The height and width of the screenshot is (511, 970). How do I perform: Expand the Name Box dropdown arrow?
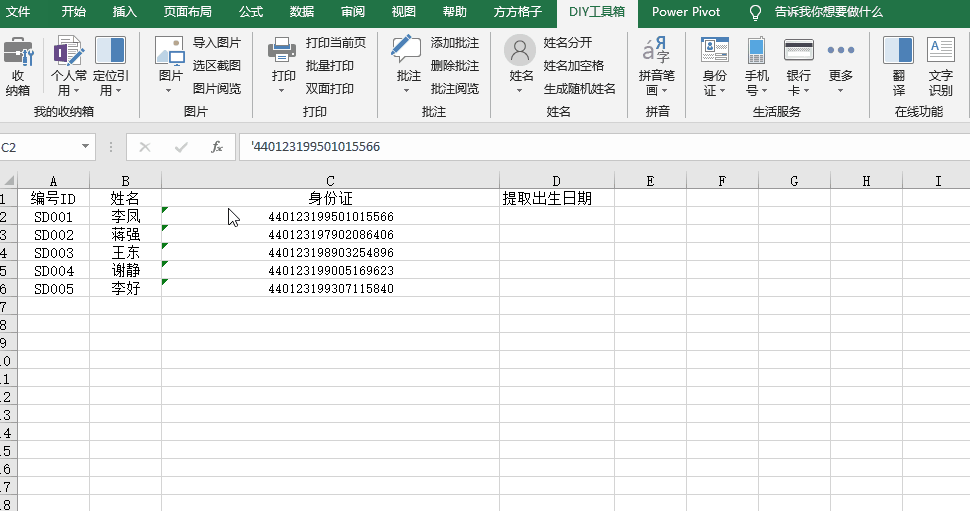point(85,147)
